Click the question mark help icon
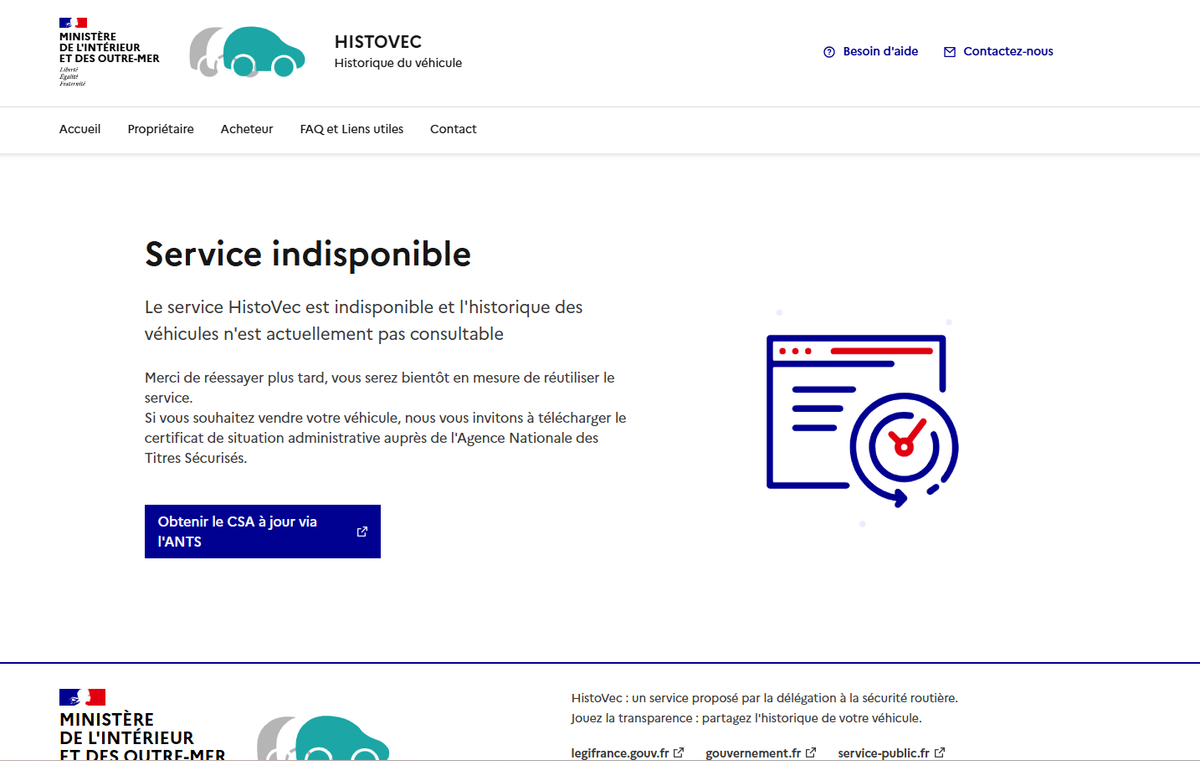1200x761 pixels. tap(829, 52)
